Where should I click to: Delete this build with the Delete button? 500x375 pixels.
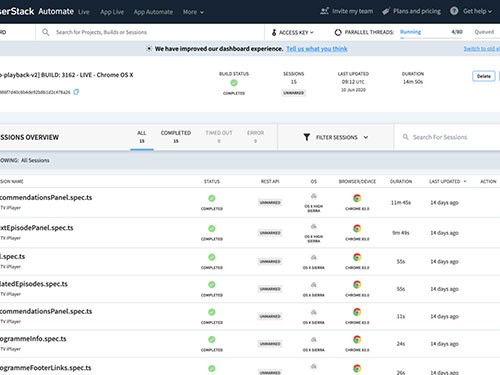484,76
